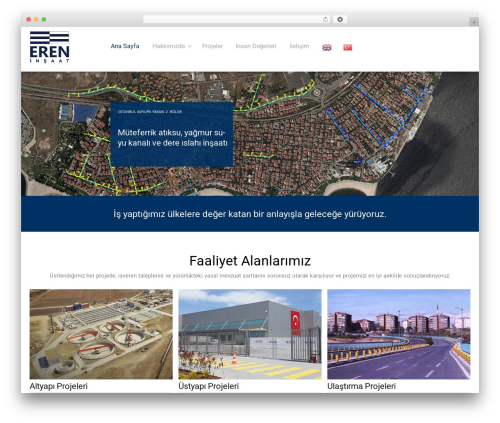Minimize the browser window with the yellow button
500x423 pixels.
tap(36, 19)
